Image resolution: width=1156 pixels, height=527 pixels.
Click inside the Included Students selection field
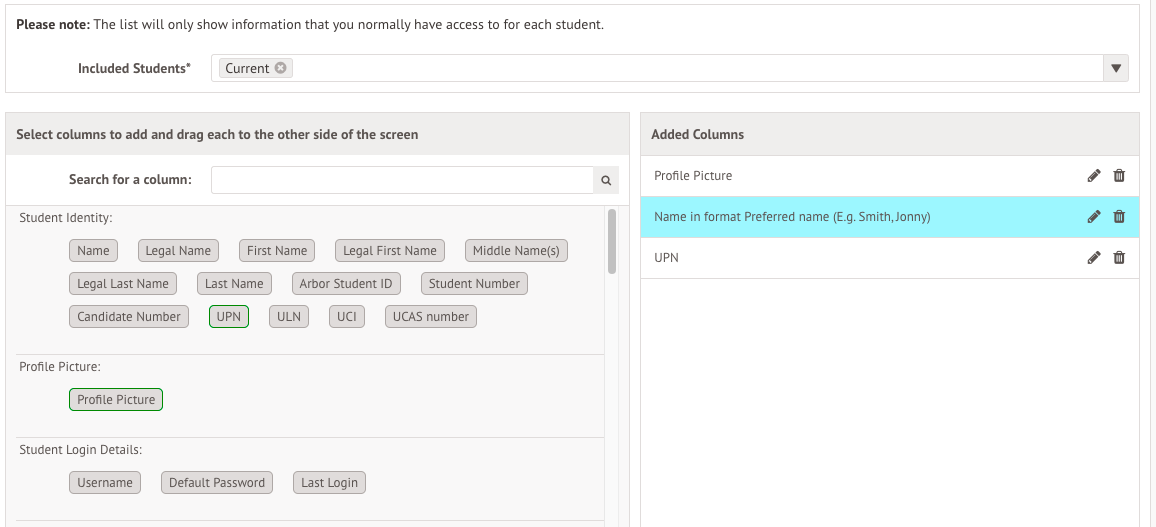click(690, 68)
